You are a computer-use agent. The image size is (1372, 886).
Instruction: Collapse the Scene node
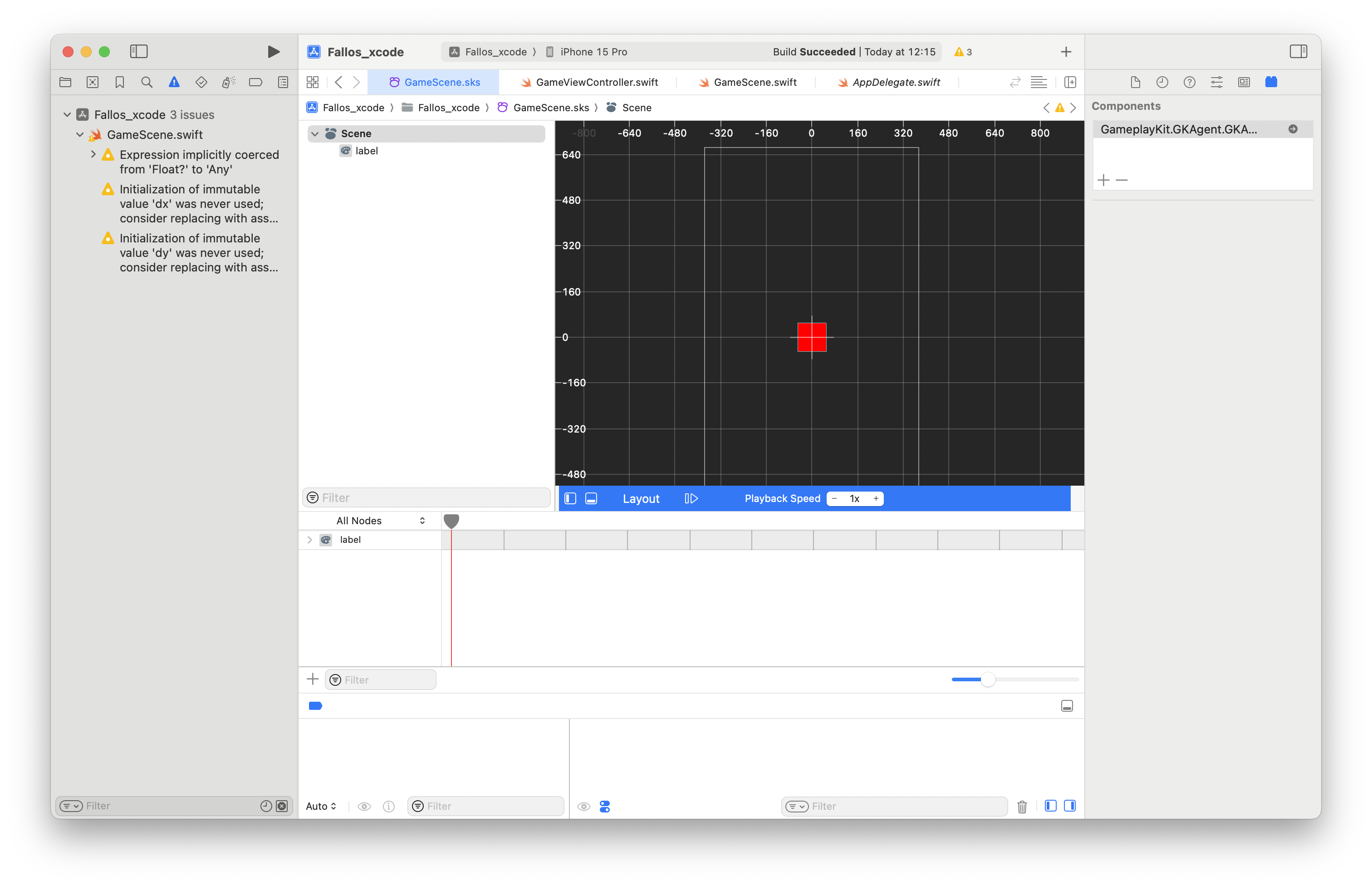tap(315, 133)
